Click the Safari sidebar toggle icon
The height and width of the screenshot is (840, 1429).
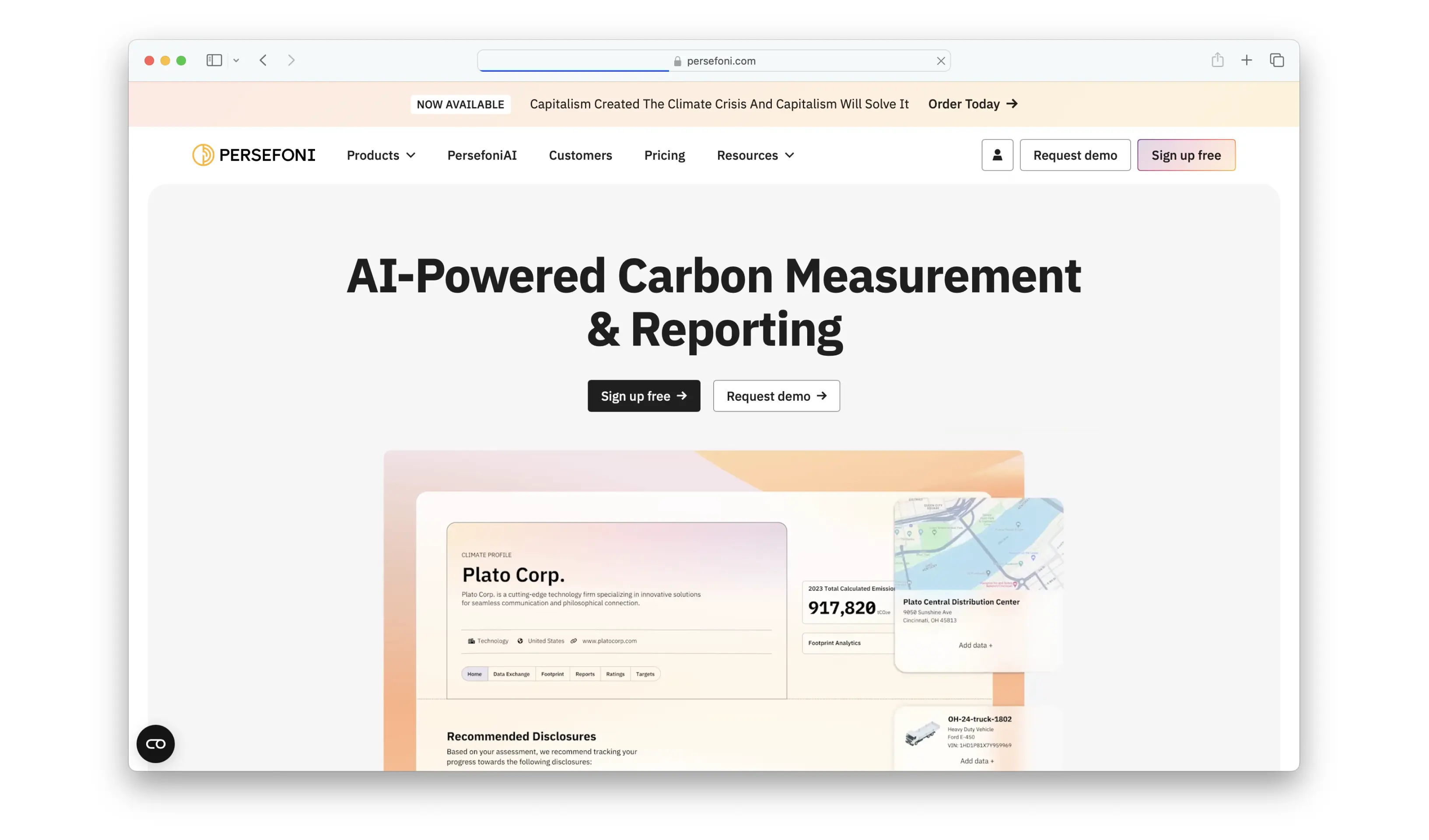tap(214, 60)
